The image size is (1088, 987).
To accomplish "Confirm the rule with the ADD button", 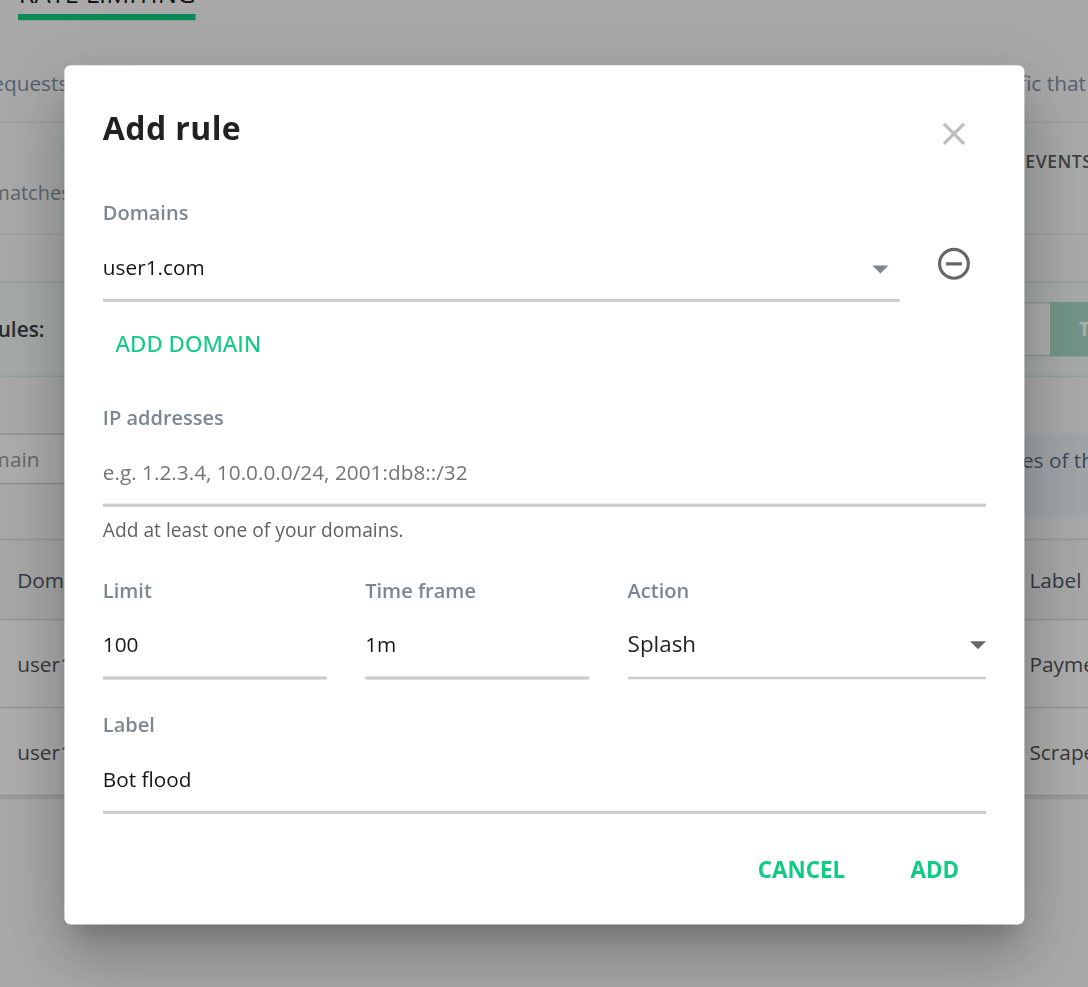I will point(934,870).
